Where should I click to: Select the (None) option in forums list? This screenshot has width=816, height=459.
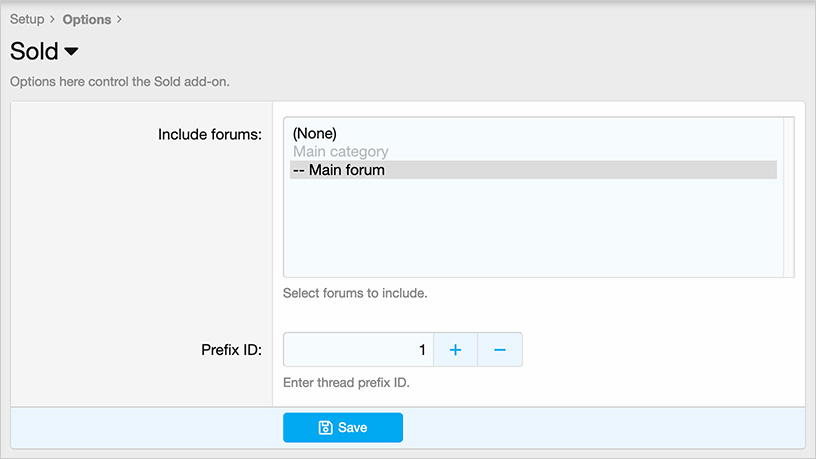coord(315,133)
